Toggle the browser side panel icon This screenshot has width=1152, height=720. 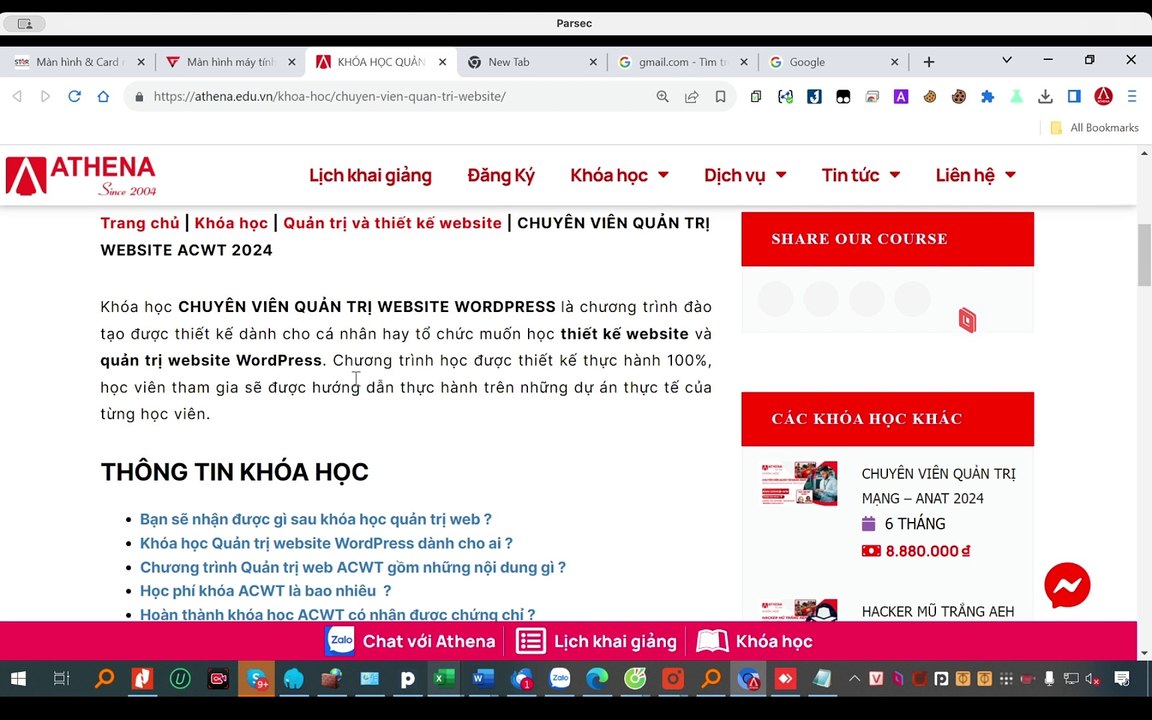(x=1074, y=96)
